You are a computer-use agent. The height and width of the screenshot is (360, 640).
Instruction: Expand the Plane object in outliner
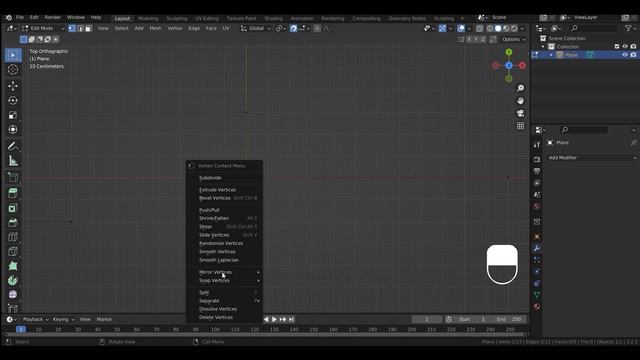(551, 55)
